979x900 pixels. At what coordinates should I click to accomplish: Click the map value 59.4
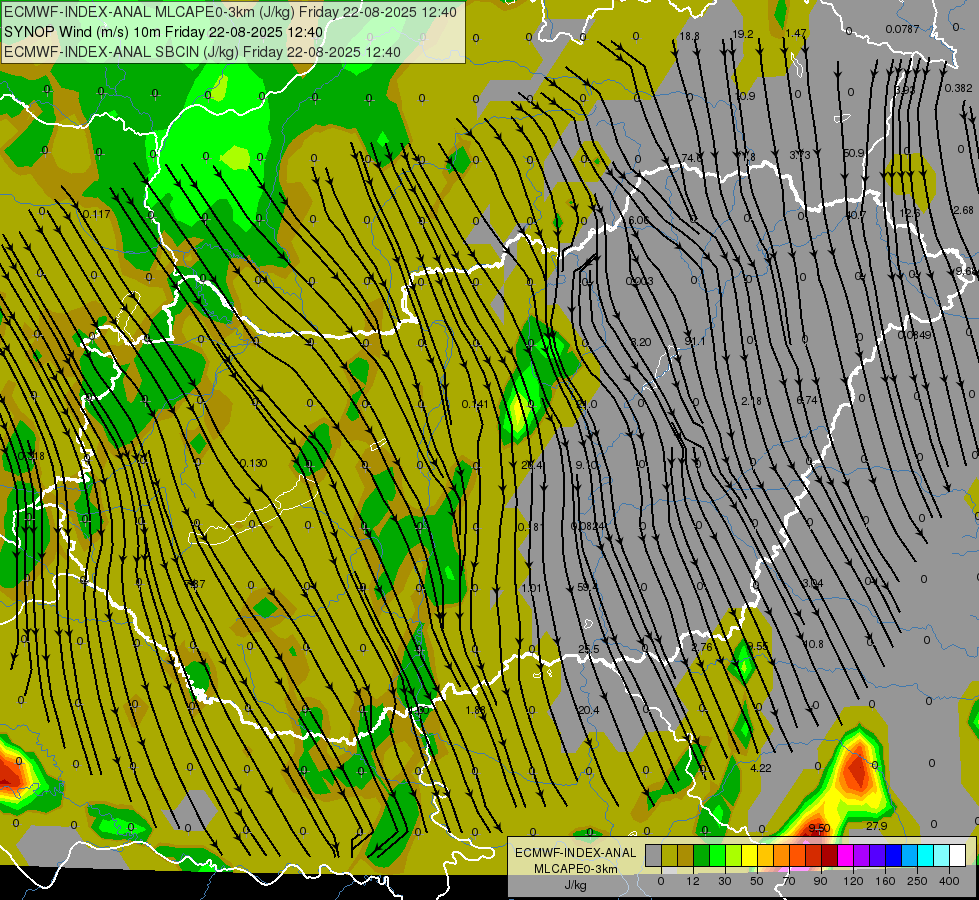[x=588, y=587]
